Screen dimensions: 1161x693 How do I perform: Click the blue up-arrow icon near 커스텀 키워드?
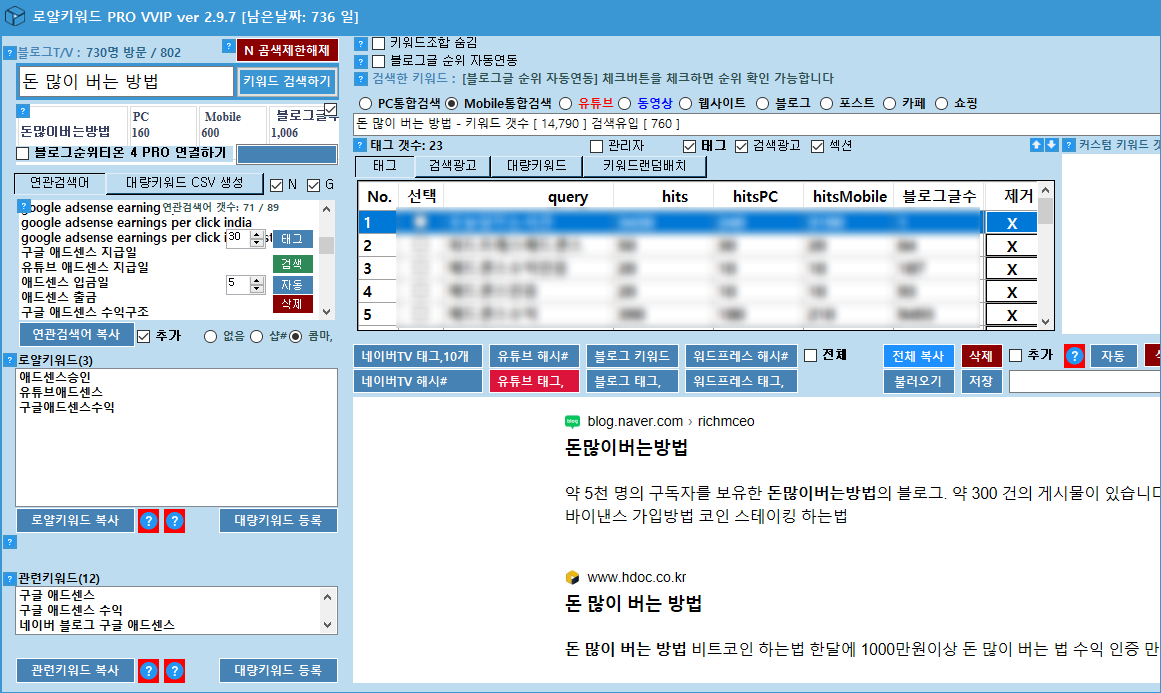[x=1037, y=145]
